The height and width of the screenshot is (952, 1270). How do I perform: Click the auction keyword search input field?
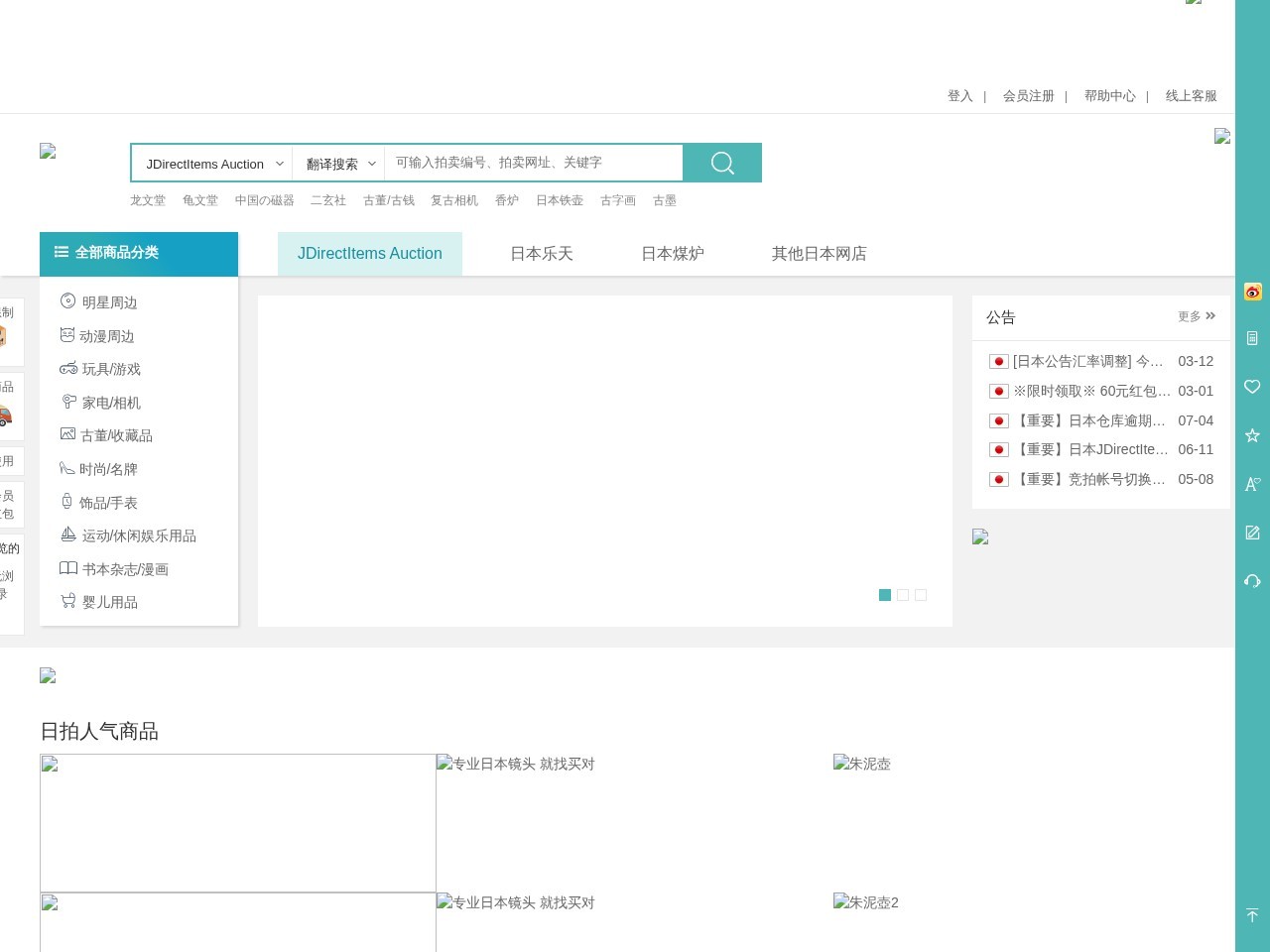(x=534, y=163)
